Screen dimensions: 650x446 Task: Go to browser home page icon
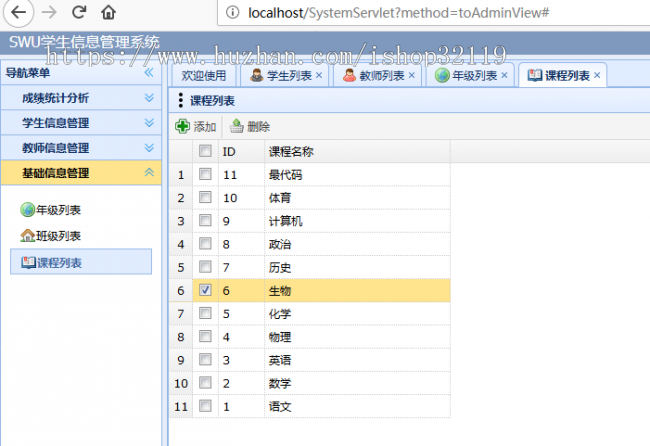(x=109, y=12)
